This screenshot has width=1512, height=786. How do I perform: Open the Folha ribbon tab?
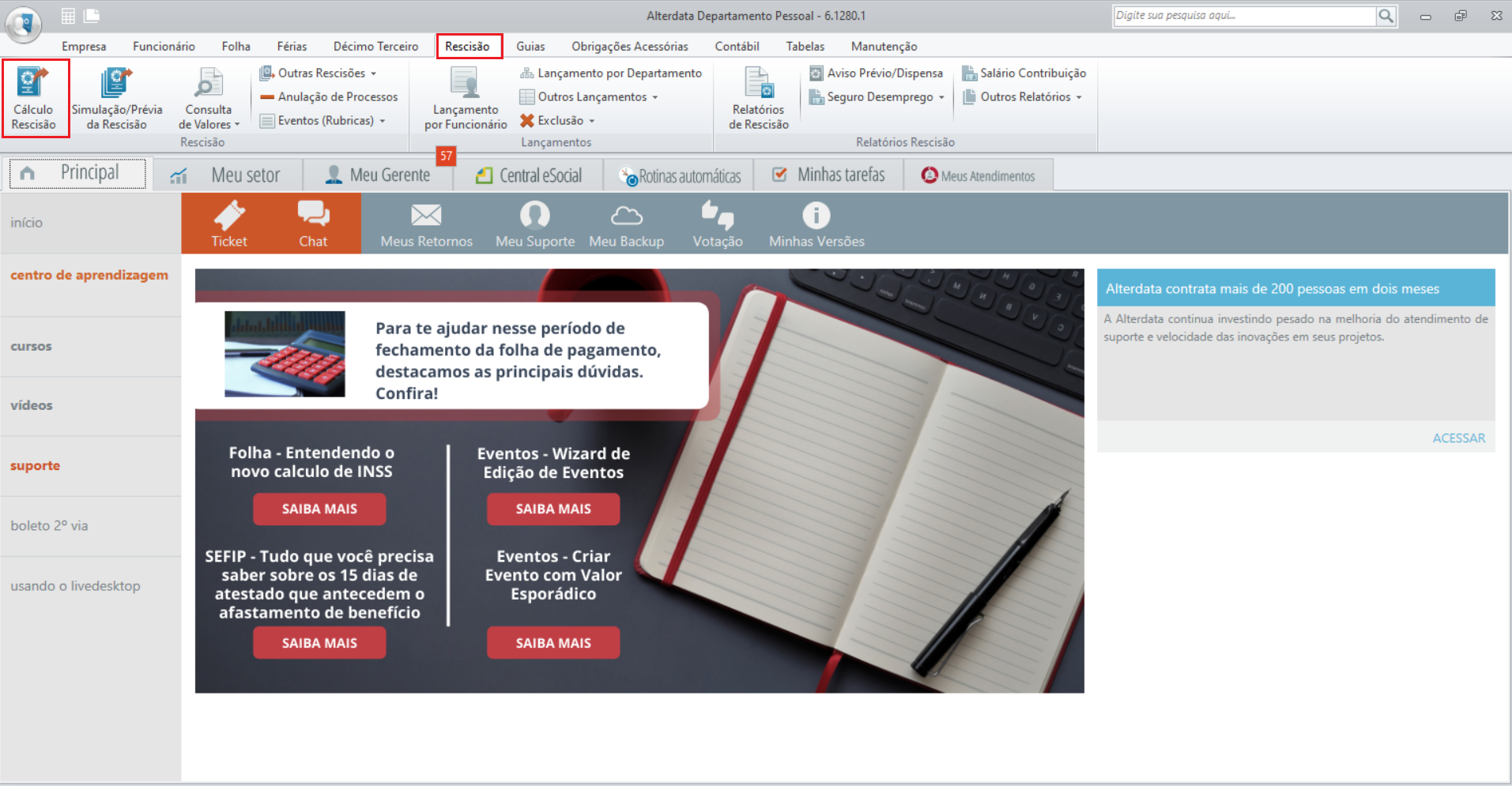pyautogui.click(x=236, y=46)
